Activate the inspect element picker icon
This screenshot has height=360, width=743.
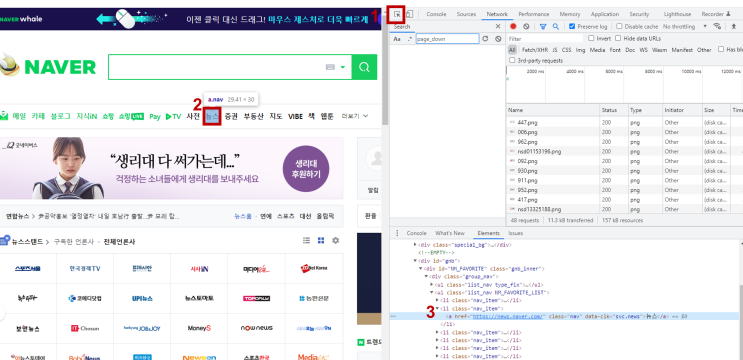(x=397, y=14)
